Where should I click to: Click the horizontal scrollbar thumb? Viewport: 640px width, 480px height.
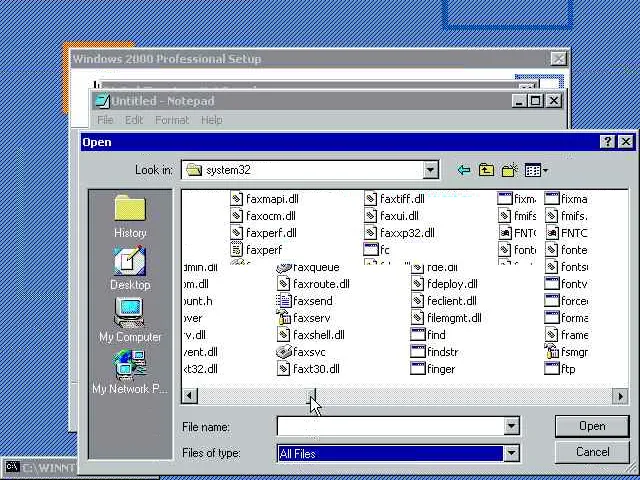[x=311, y=396]
